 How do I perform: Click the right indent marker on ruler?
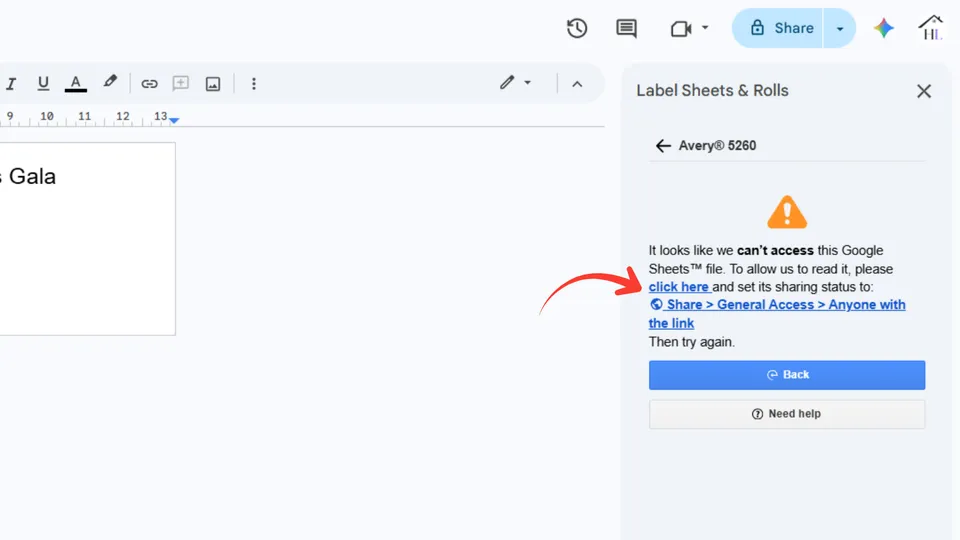[174, 120]
